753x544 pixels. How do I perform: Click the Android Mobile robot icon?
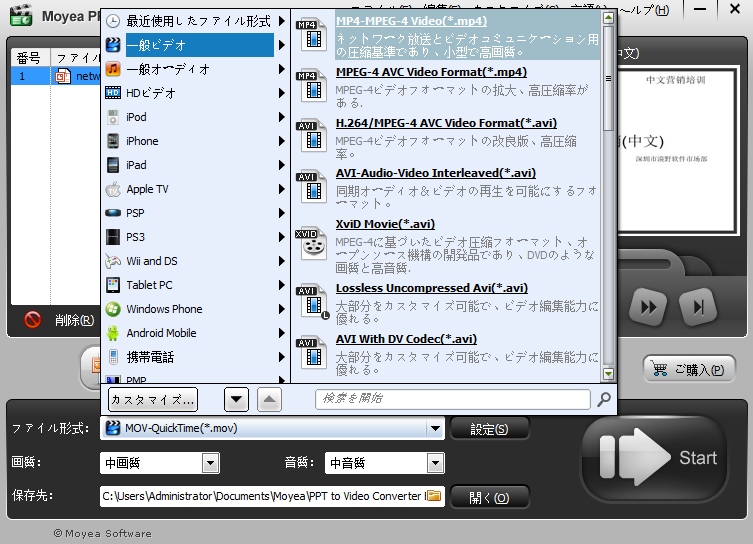pos(113,333)
